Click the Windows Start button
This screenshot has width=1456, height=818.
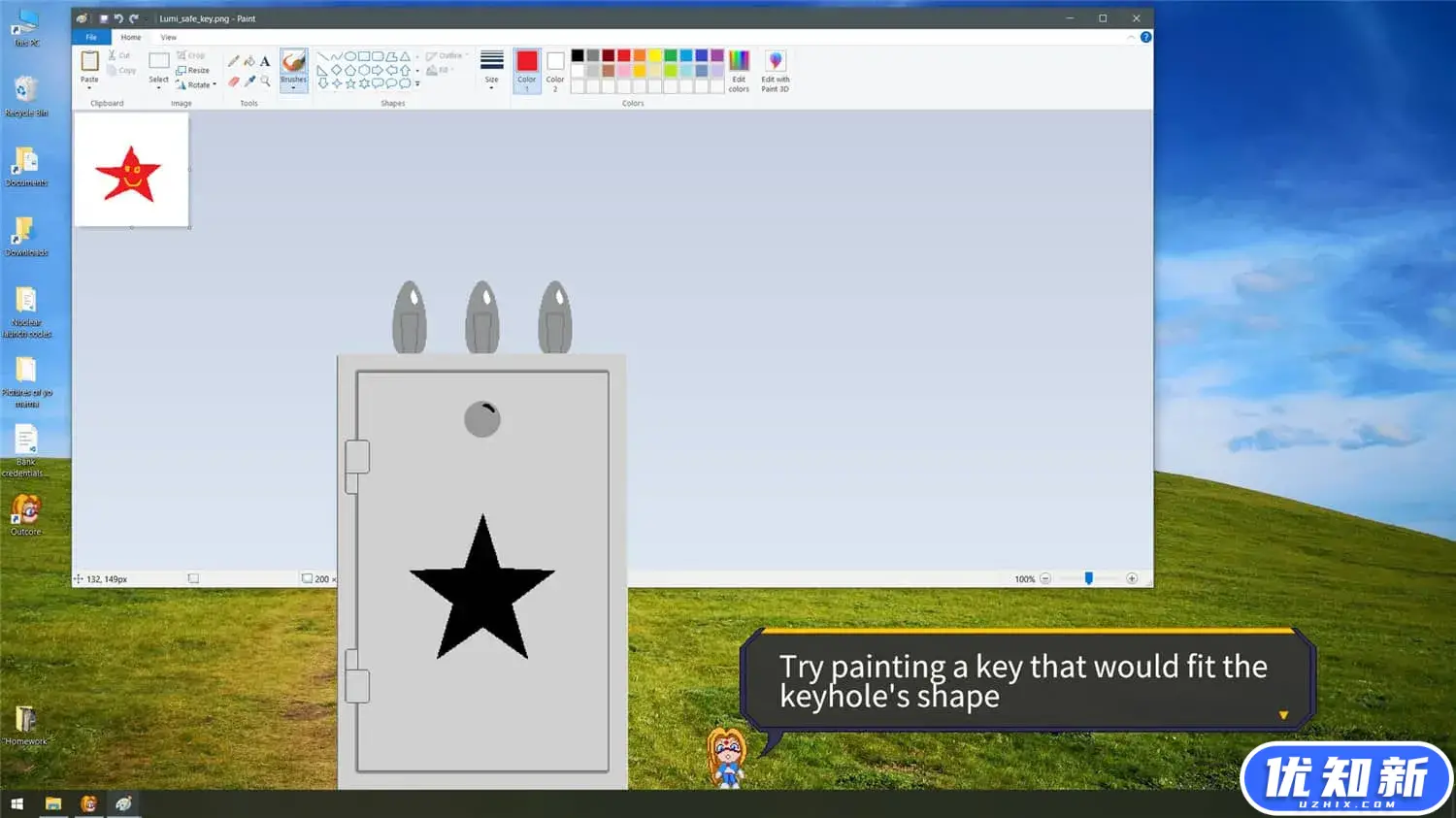coord(17,803)
